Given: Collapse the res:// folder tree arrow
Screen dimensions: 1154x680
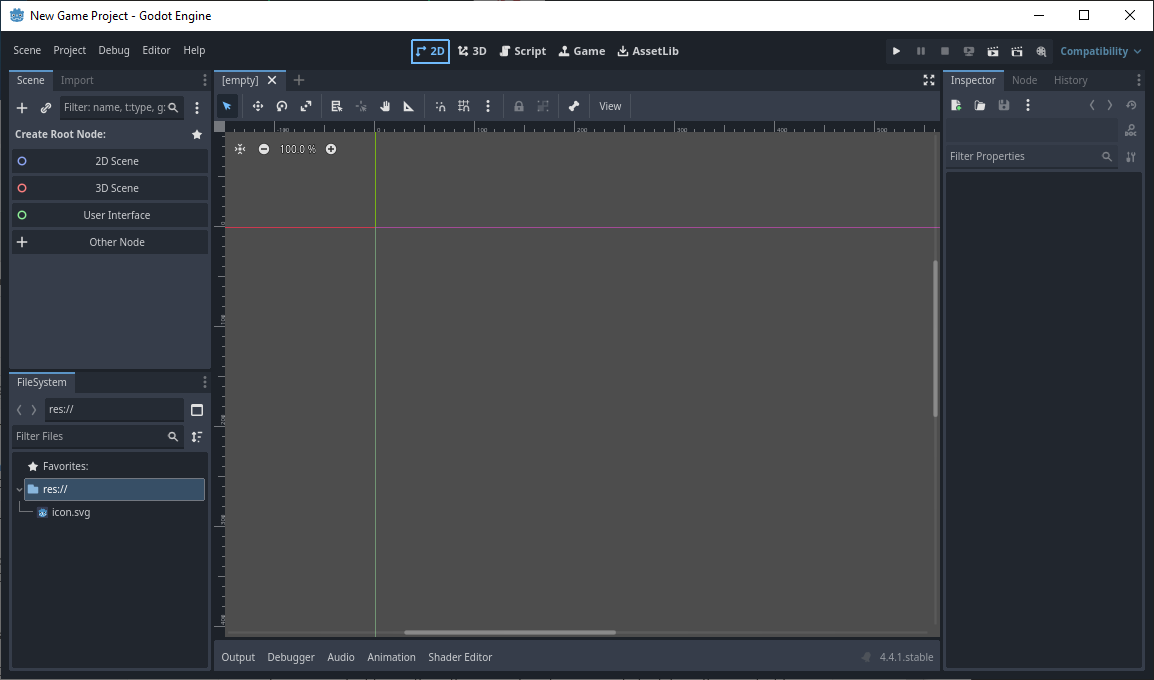Looking at the screenshot, I should tap(19, 490).
